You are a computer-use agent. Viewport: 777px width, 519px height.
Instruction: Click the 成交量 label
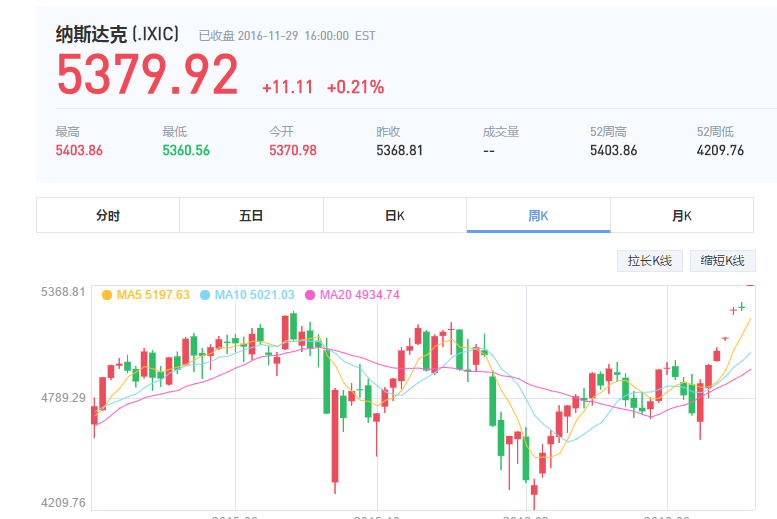(501, 131)
